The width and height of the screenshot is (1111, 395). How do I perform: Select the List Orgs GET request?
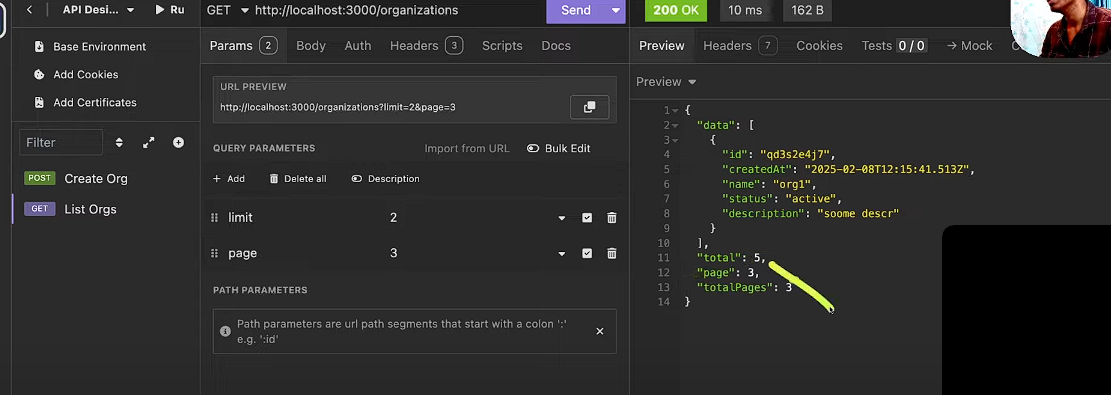coord(90,209)
